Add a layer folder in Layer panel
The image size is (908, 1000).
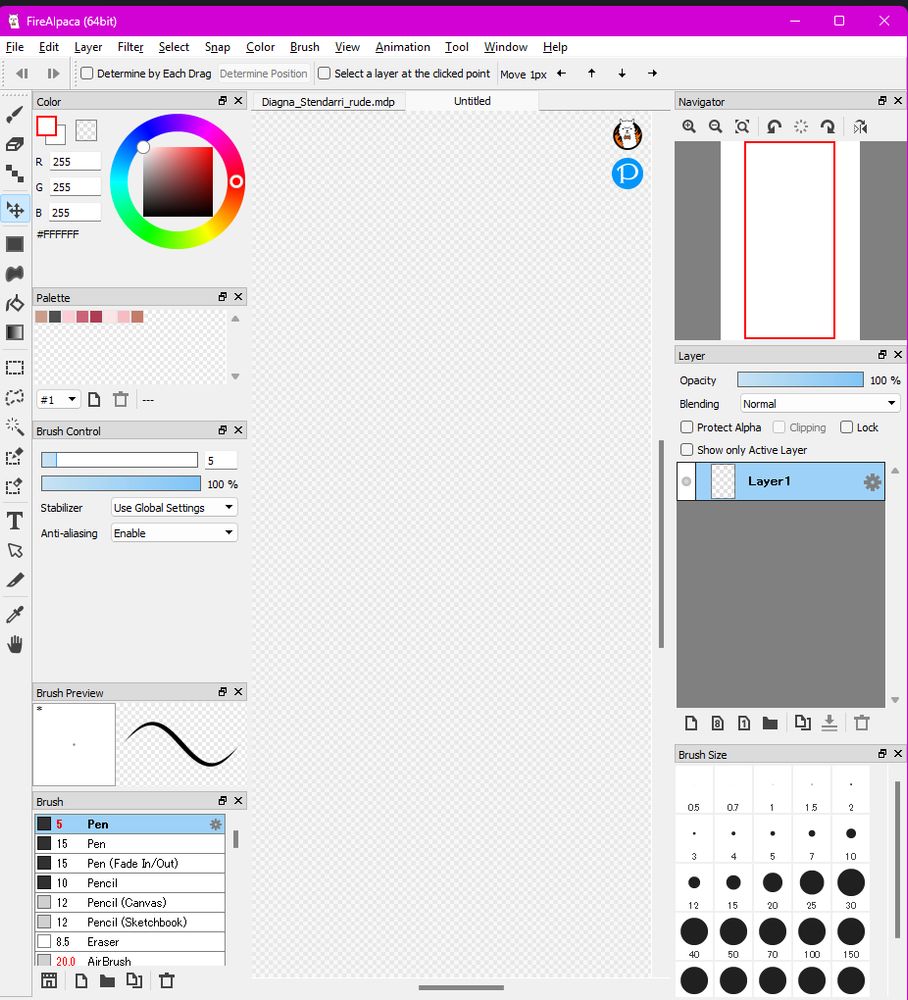(770, 723)
